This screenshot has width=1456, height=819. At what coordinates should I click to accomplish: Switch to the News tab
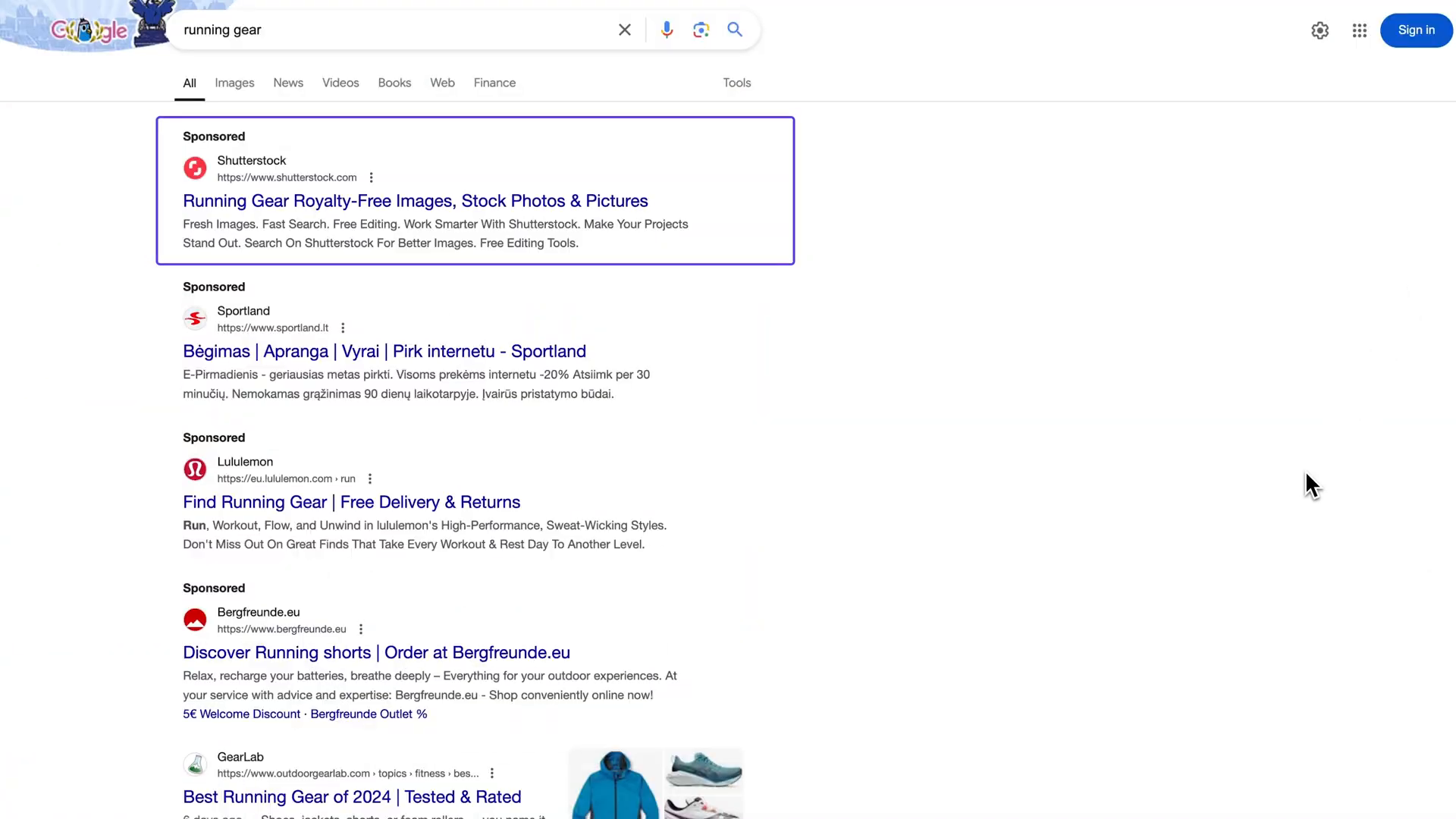(288, 83)
